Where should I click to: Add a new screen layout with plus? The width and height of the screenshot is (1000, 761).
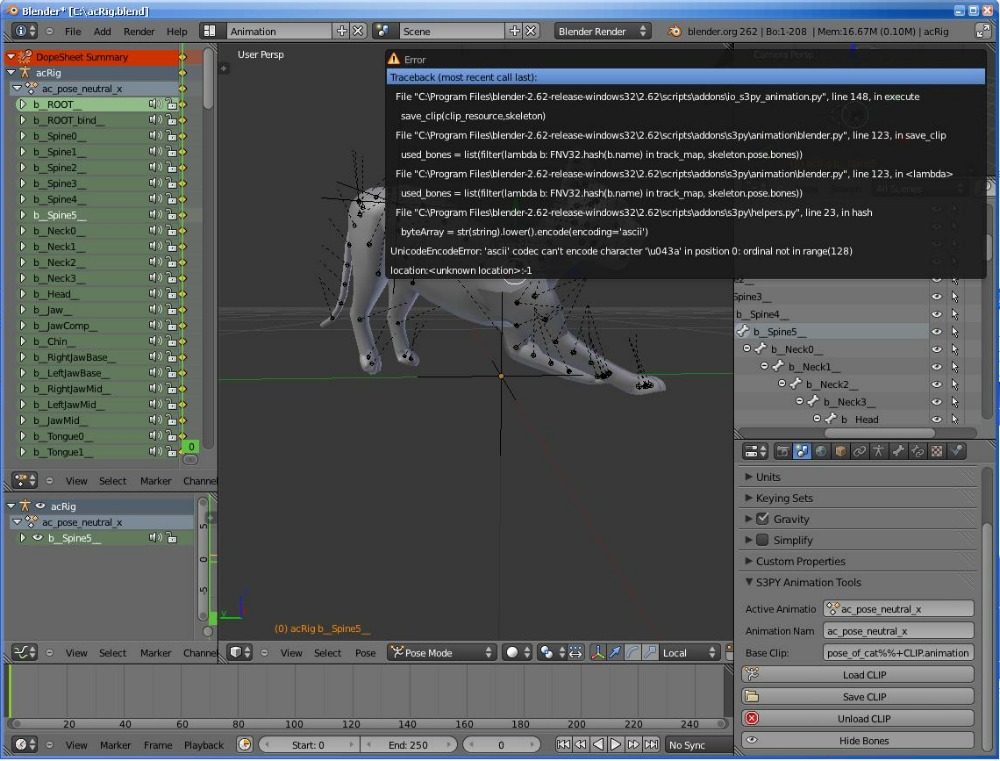342,31
